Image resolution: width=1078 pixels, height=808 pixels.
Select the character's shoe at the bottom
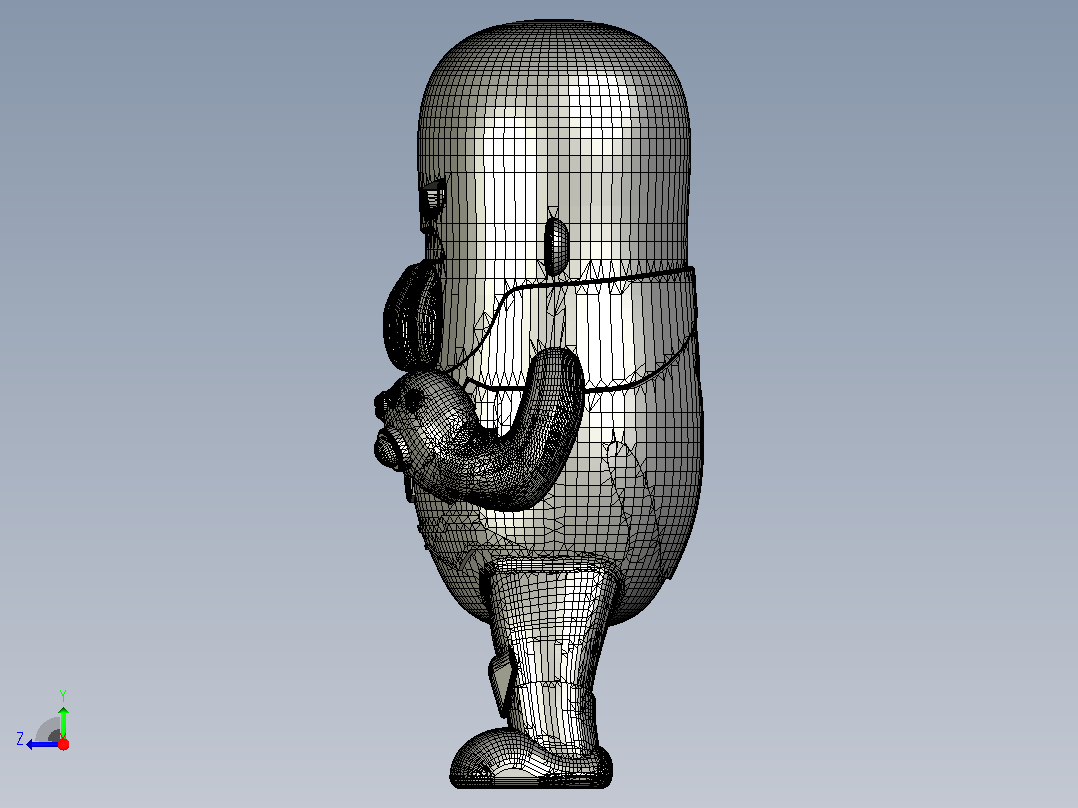(x=530, y=758)
